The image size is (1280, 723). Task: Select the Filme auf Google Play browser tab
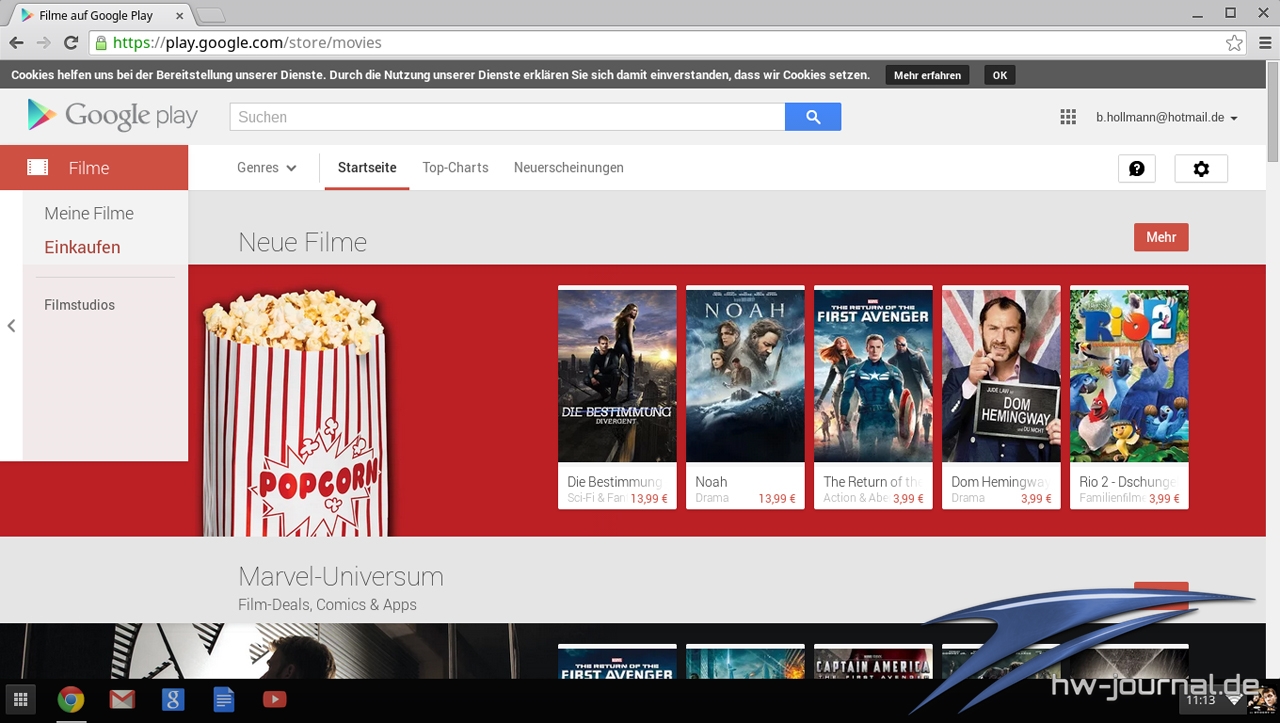pyautogui.click(x=100, y=15)
